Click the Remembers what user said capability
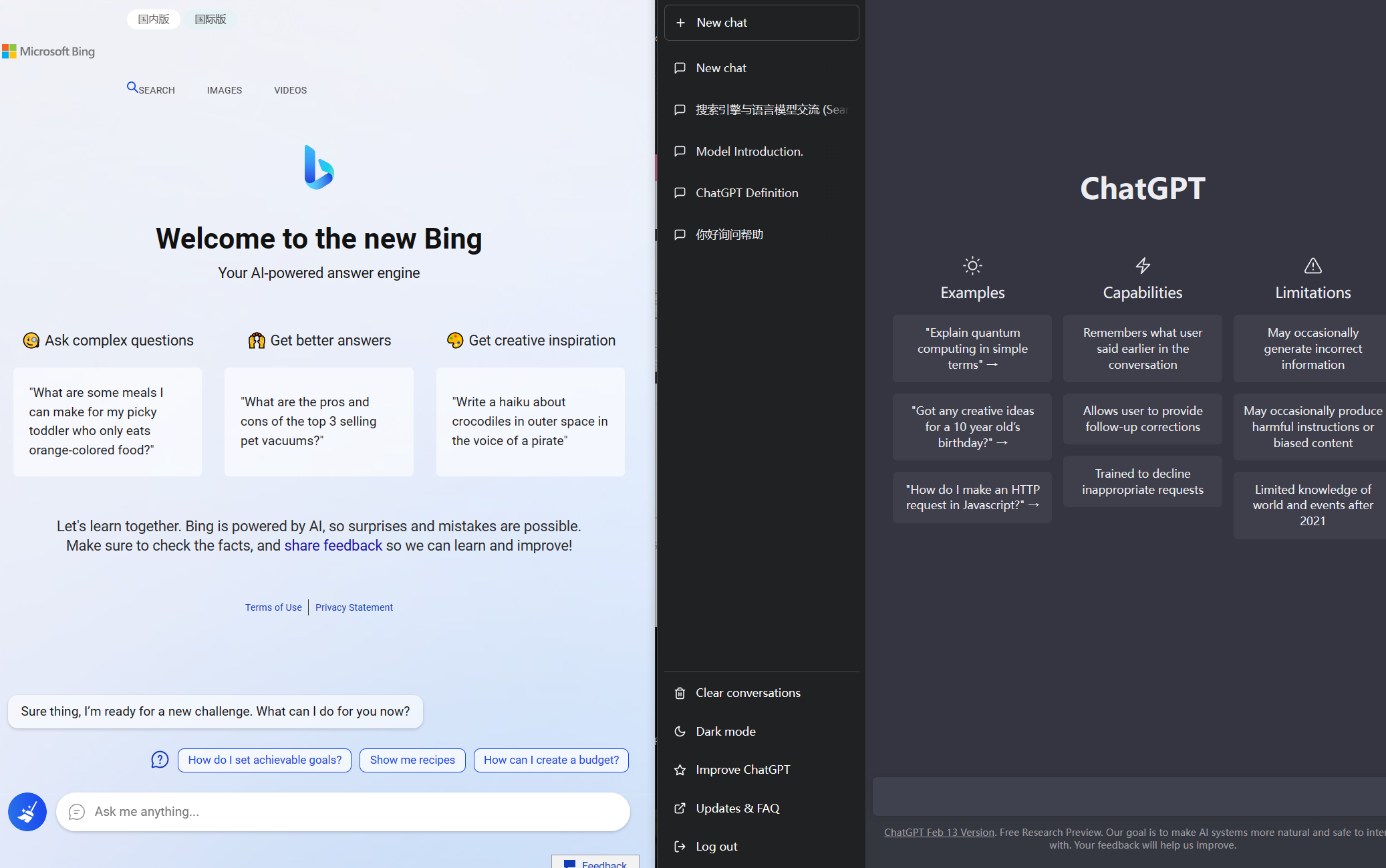1386x868 pixels. (1143, 349)
